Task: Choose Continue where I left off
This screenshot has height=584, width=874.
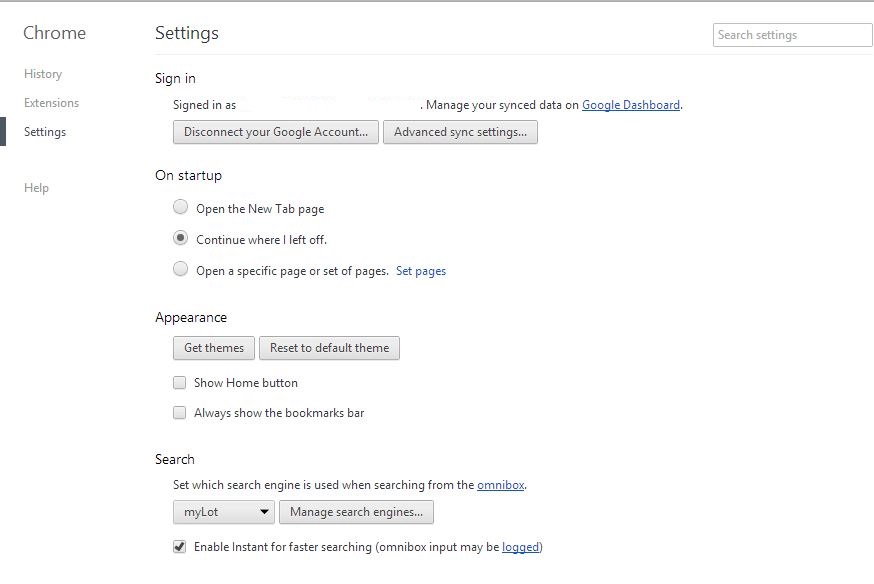Action: click(180, 239)
